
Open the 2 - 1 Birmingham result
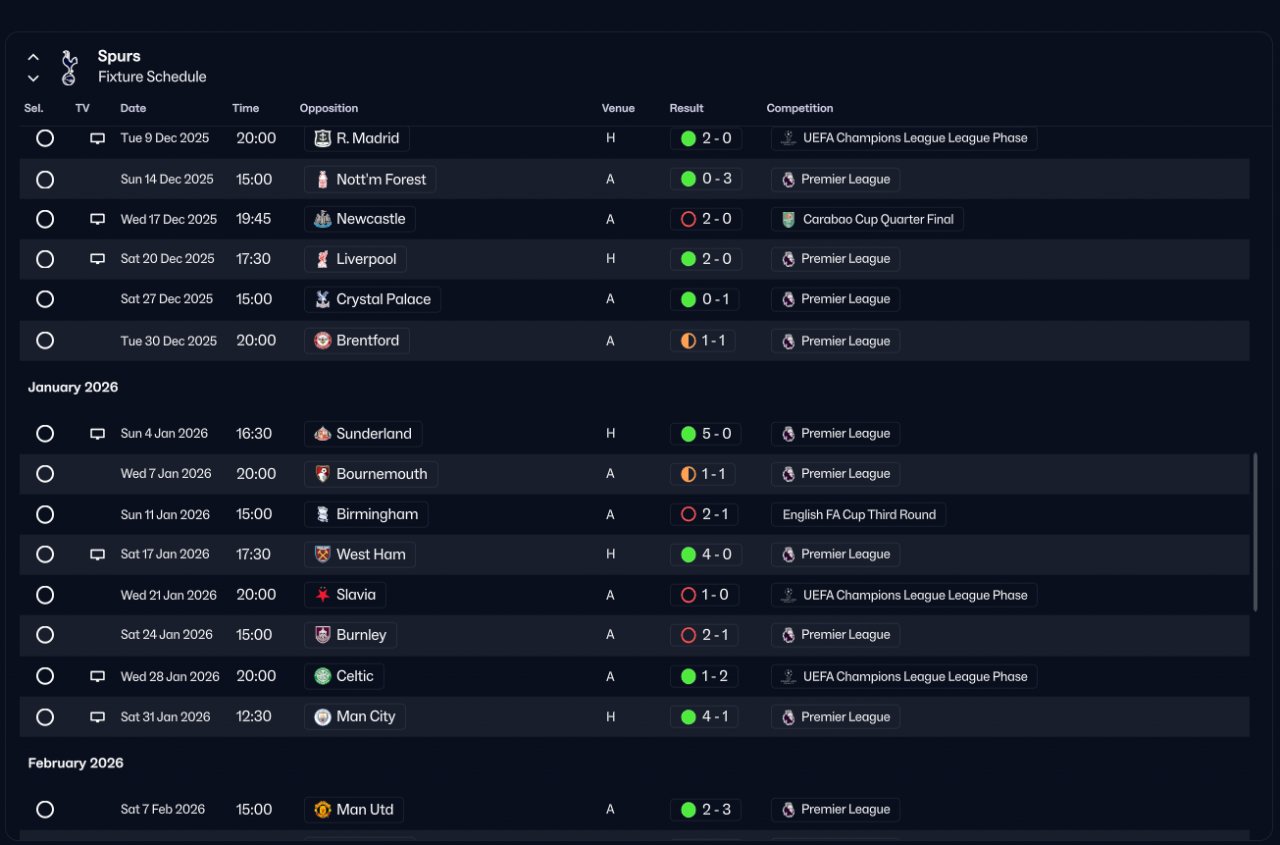[x=704, y=514]
